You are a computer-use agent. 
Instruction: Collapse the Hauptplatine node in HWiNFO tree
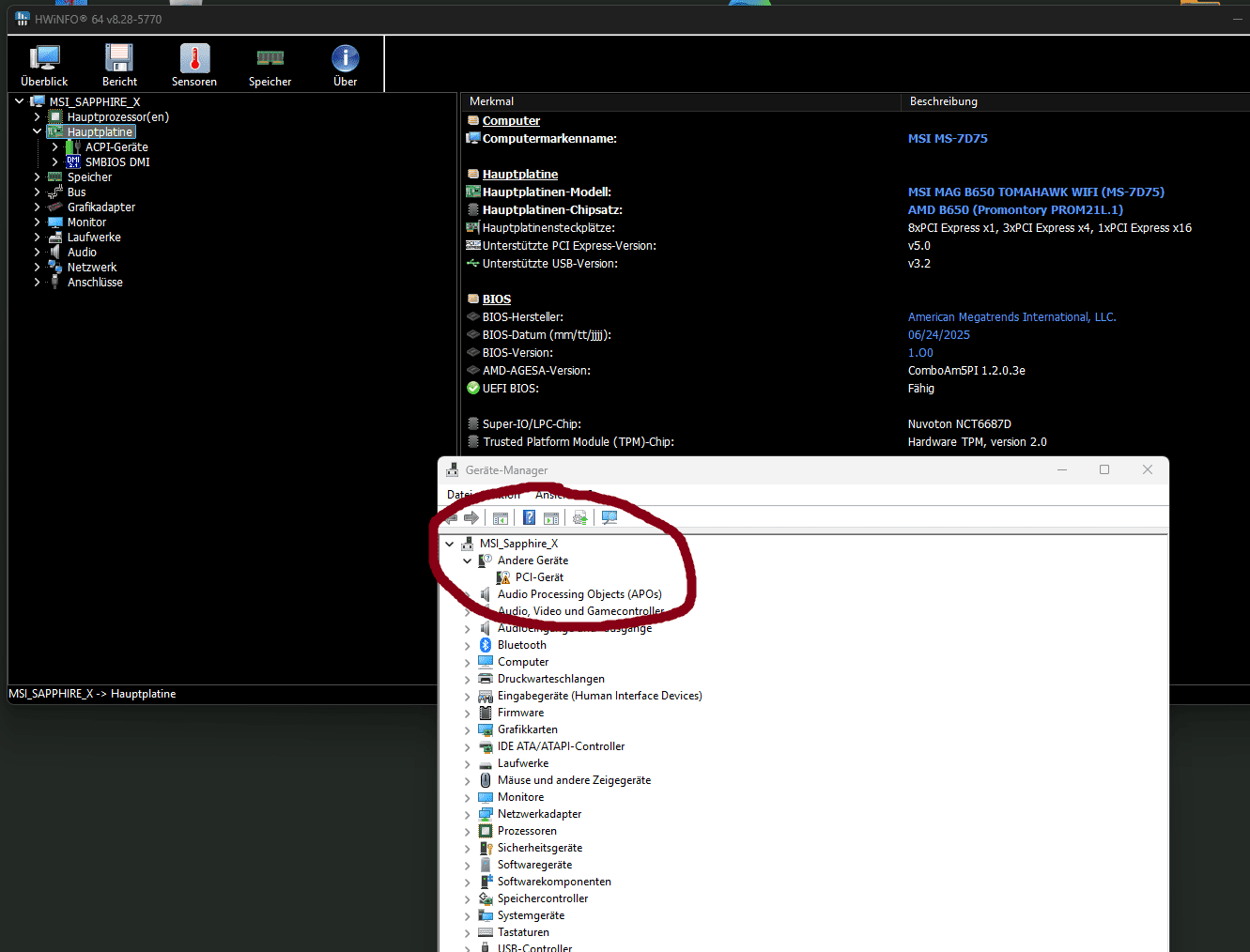[x=37, y=132]
